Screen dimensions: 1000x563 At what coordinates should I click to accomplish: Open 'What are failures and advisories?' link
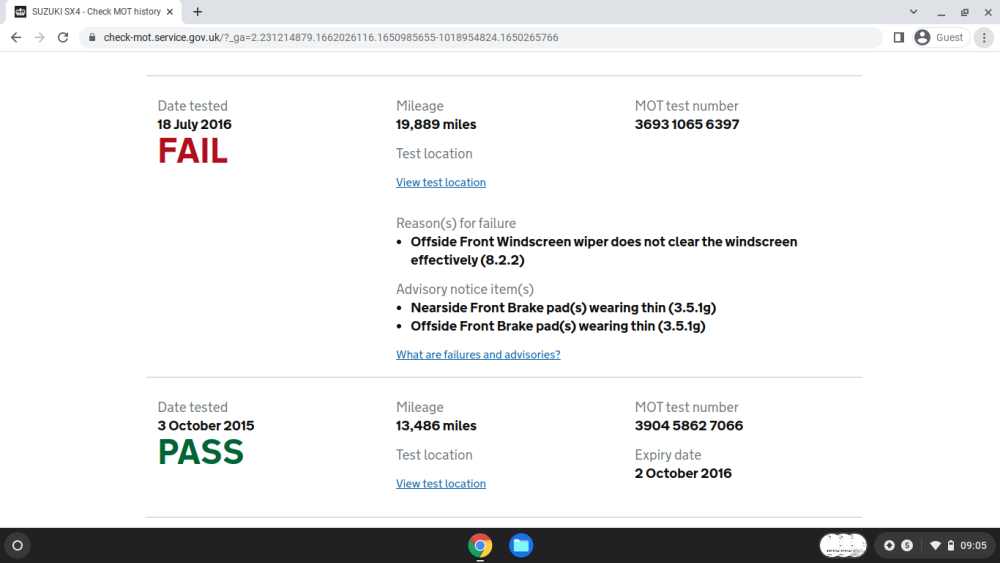click(478, 355)
